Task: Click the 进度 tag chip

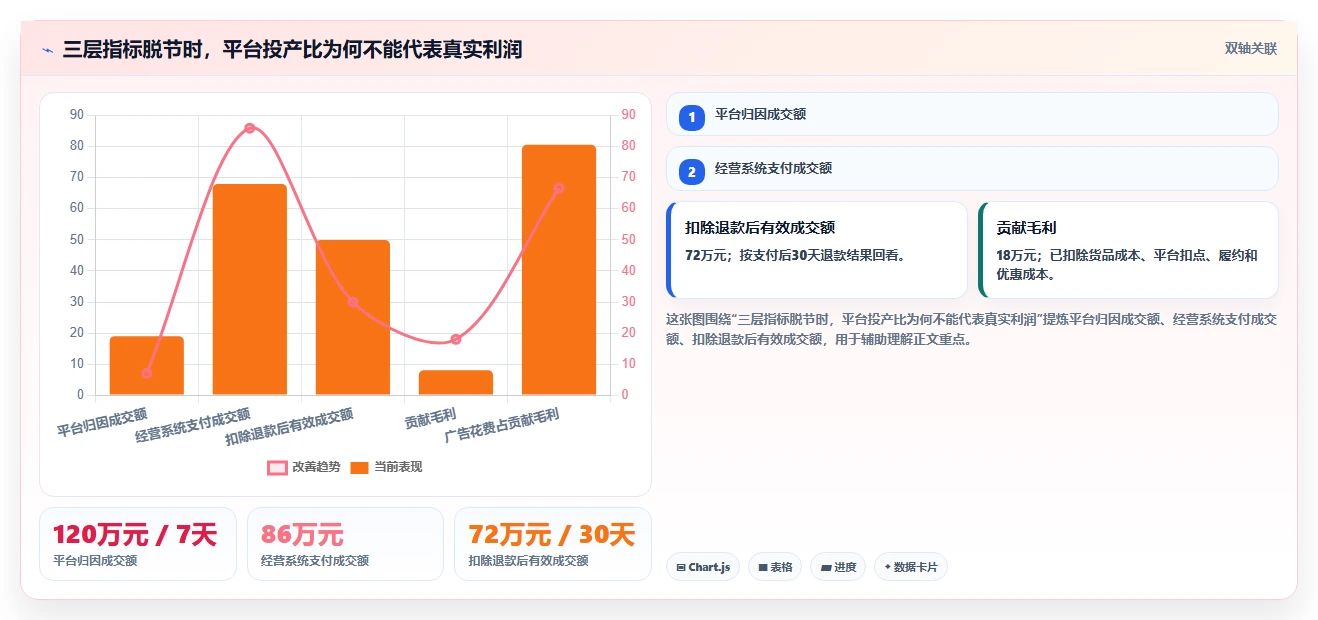Action: 838,567
